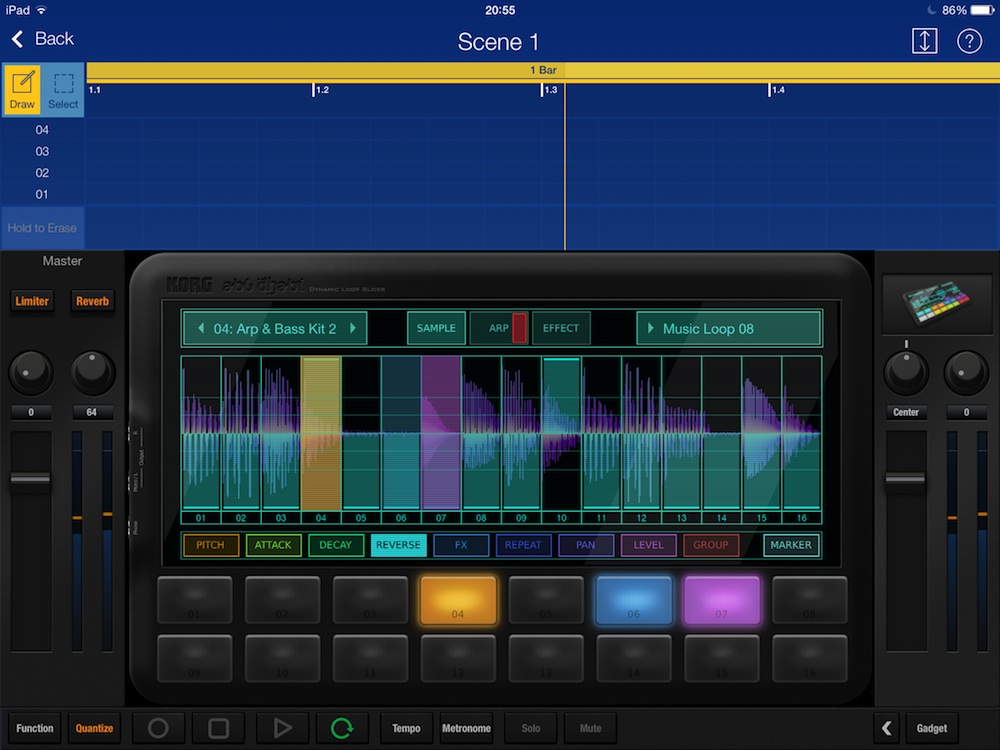
Task: Tap the Back arrow
Action: coord(18,39)
